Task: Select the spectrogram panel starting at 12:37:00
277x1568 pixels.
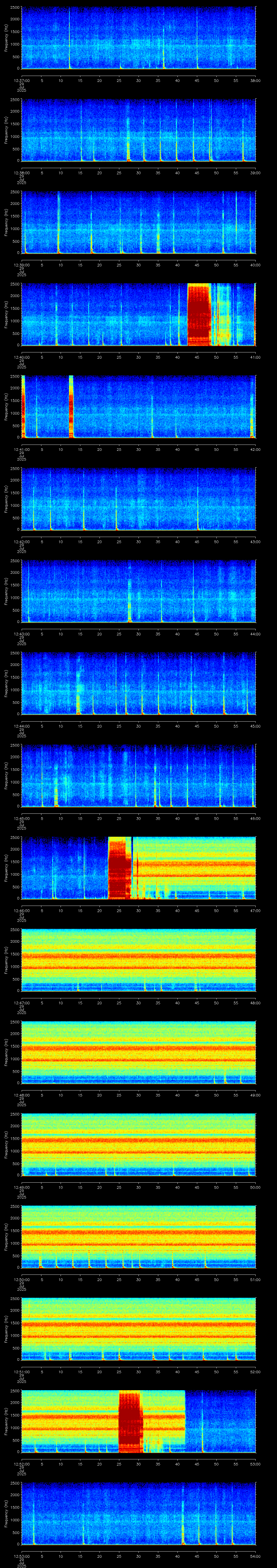Action: point(139,38)
